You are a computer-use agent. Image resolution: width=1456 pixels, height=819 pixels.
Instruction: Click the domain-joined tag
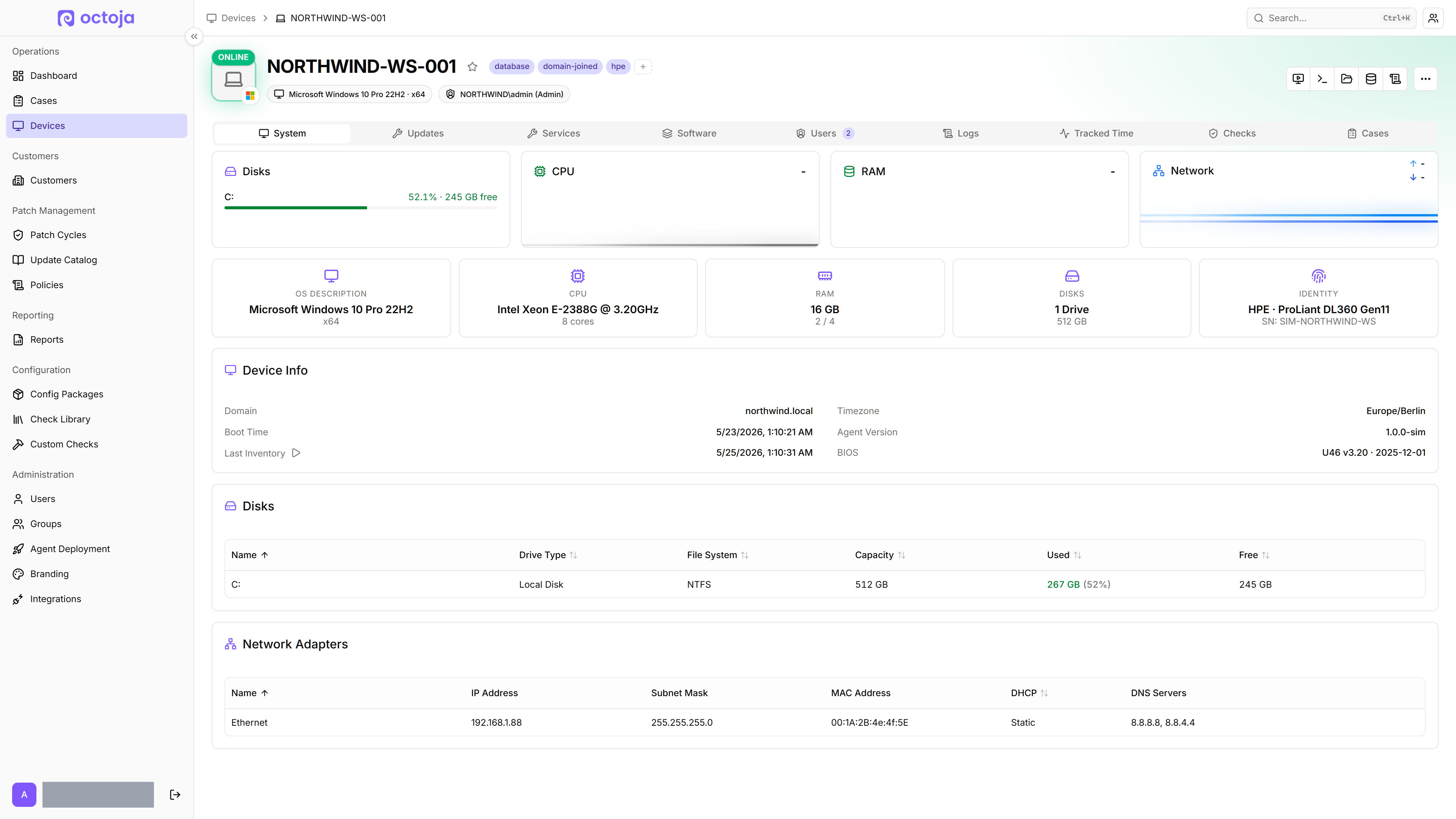(x=570, y=67)
